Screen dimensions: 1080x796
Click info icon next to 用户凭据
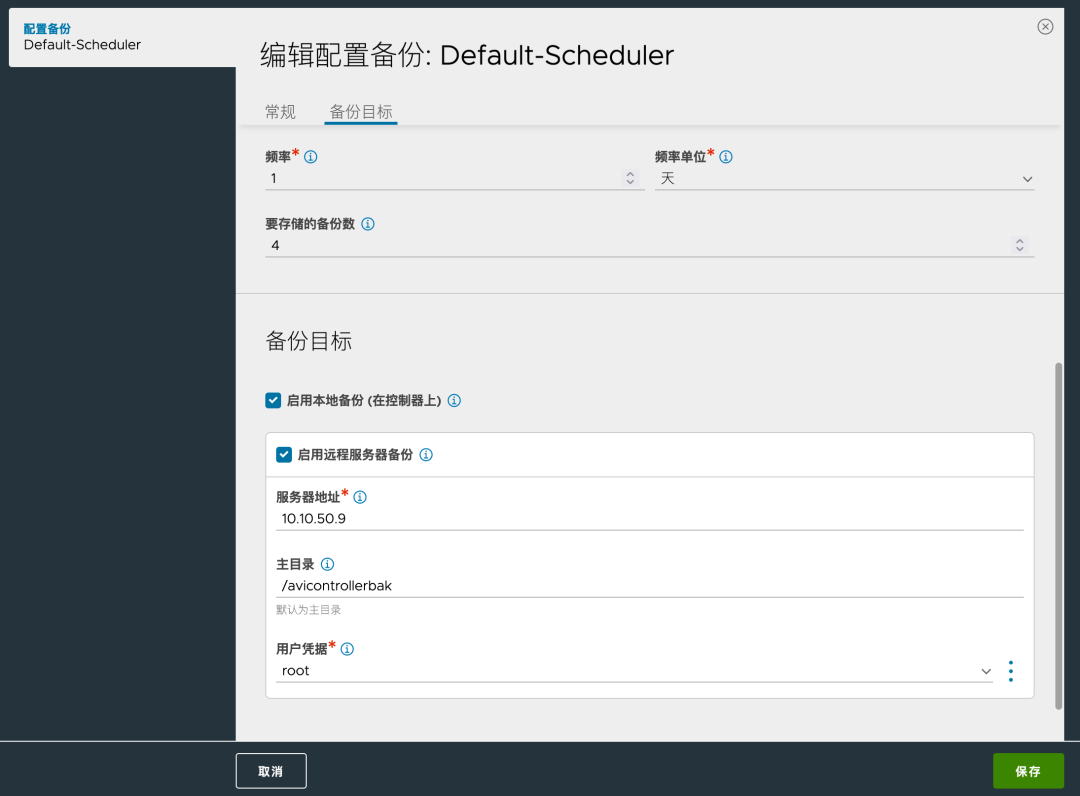(x=348, y=649)
